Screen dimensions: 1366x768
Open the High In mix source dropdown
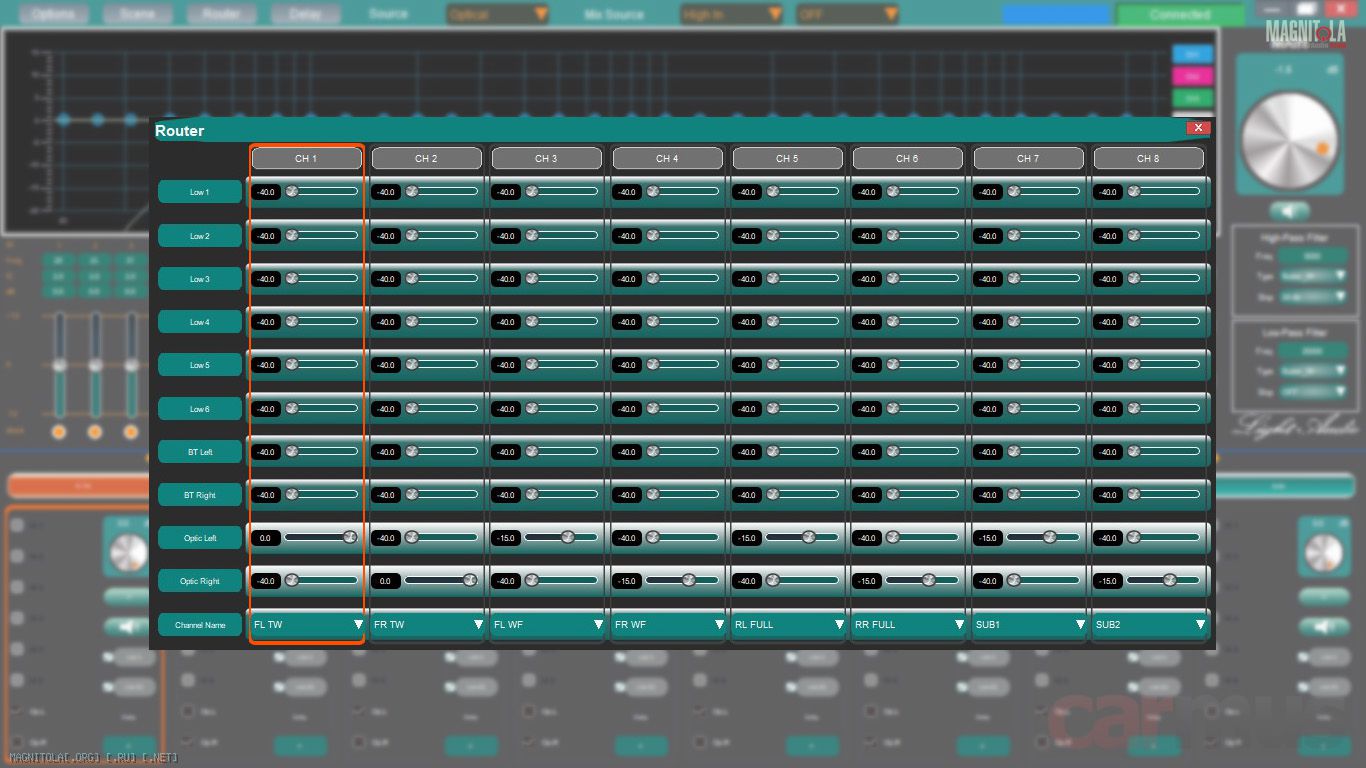[x=731, y=14]
